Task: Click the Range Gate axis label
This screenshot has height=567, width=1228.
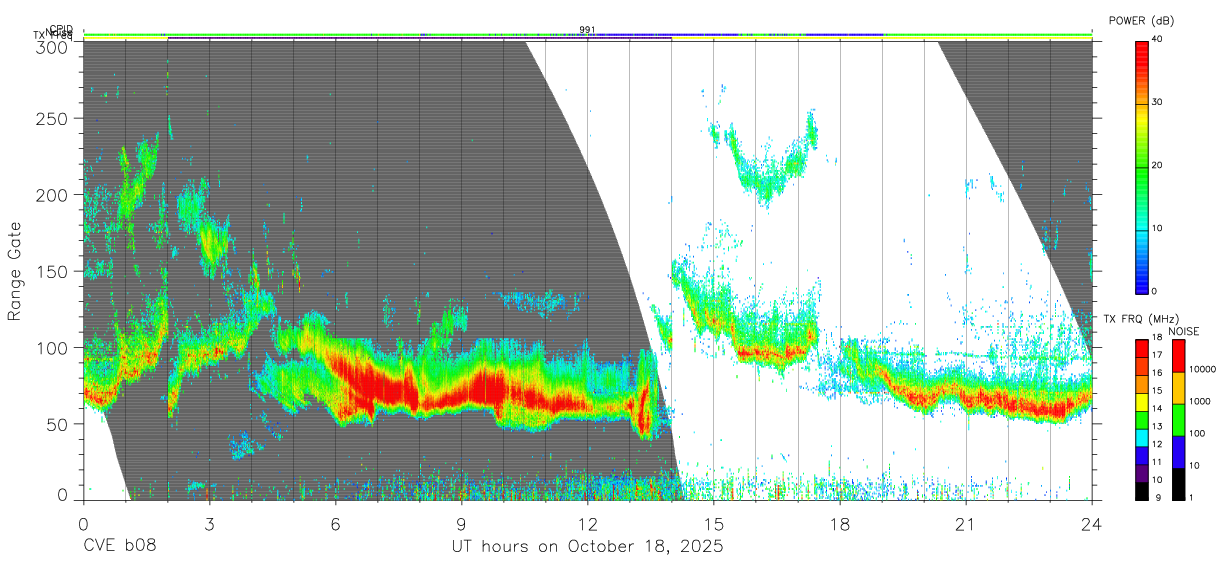Action: point(15,271)
